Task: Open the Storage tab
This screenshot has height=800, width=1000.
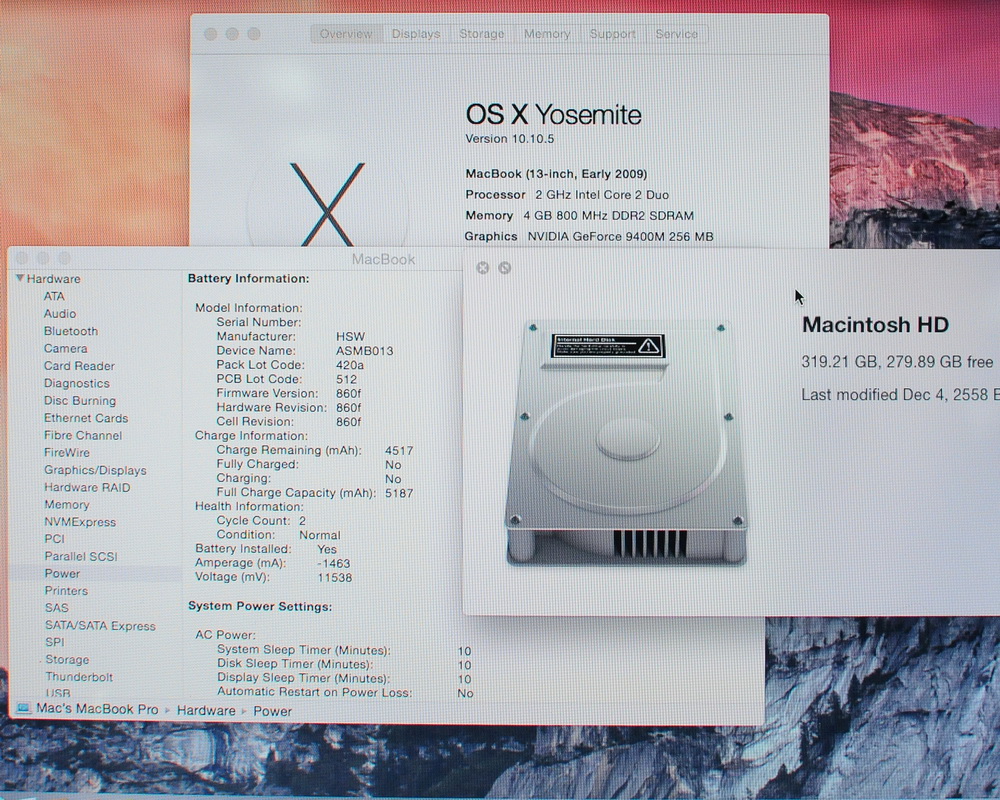Action: point(482,34)
